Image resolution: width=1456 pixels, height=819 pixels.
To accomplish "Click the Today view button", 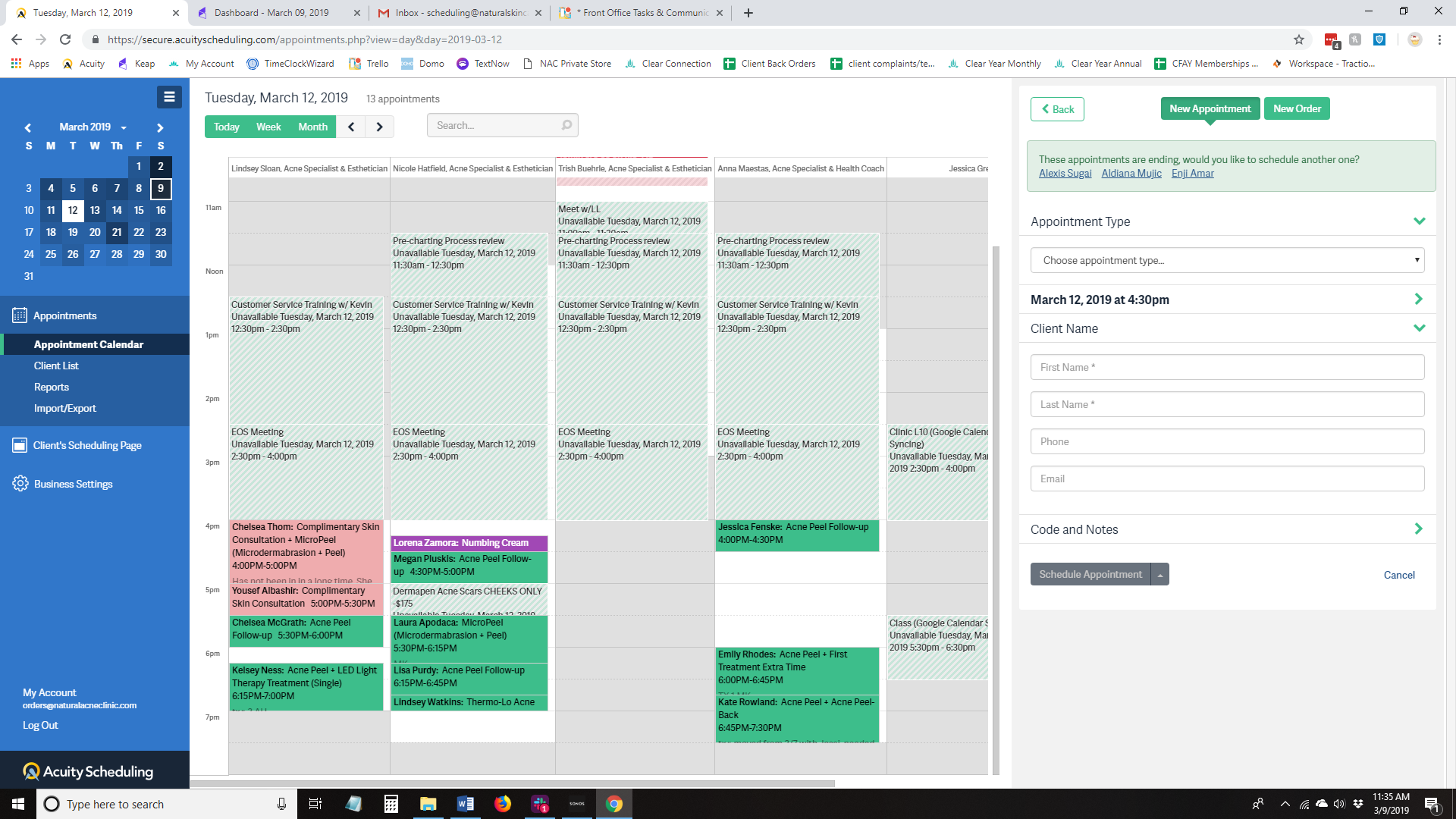I will pos(226,127).
